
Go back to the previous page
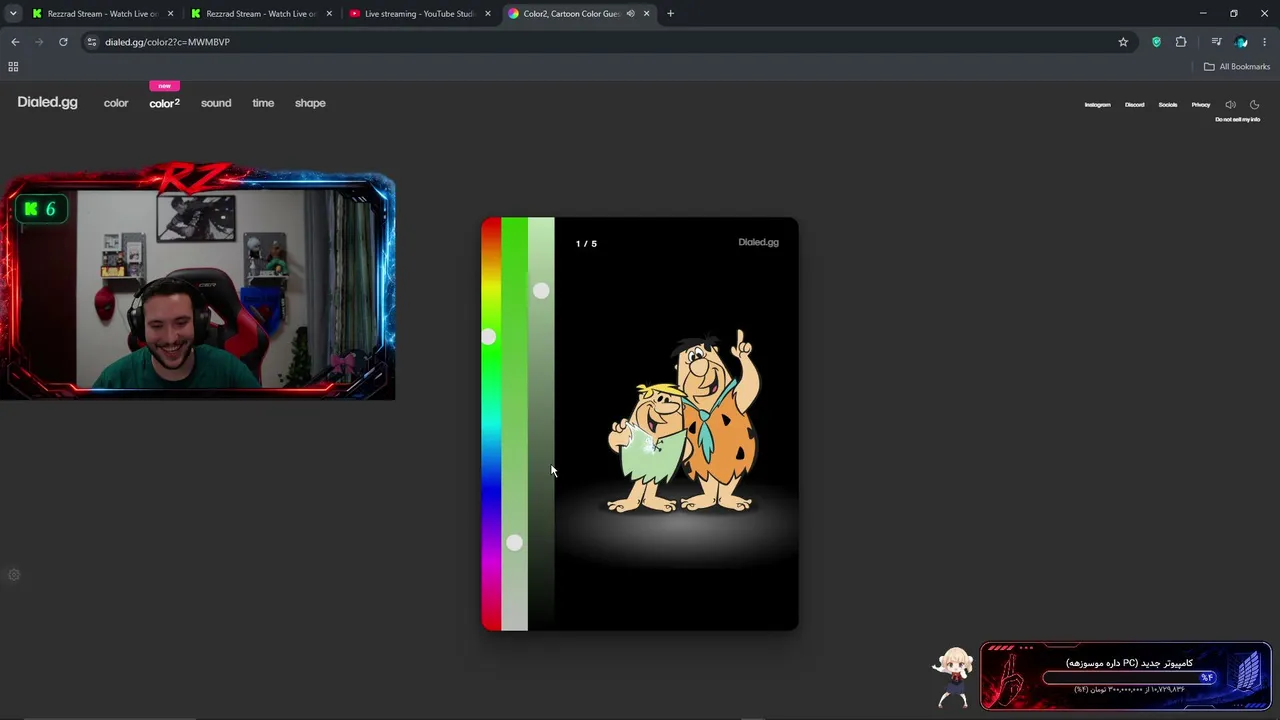pyautogui.click(x=15, y=42)
